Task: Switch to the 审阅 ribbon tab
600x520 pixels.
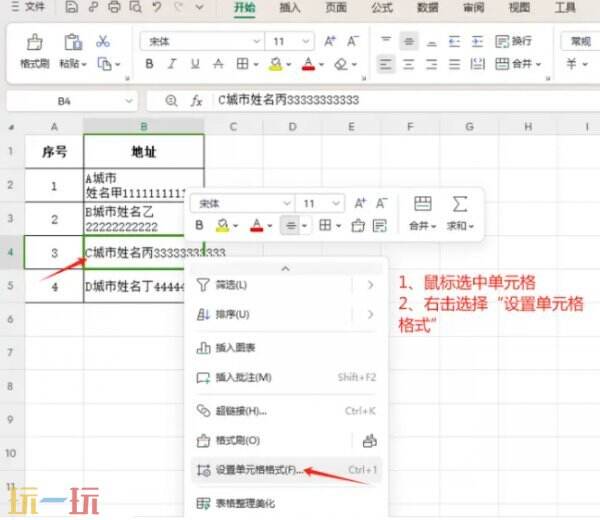Action: (x=473, y=7)
